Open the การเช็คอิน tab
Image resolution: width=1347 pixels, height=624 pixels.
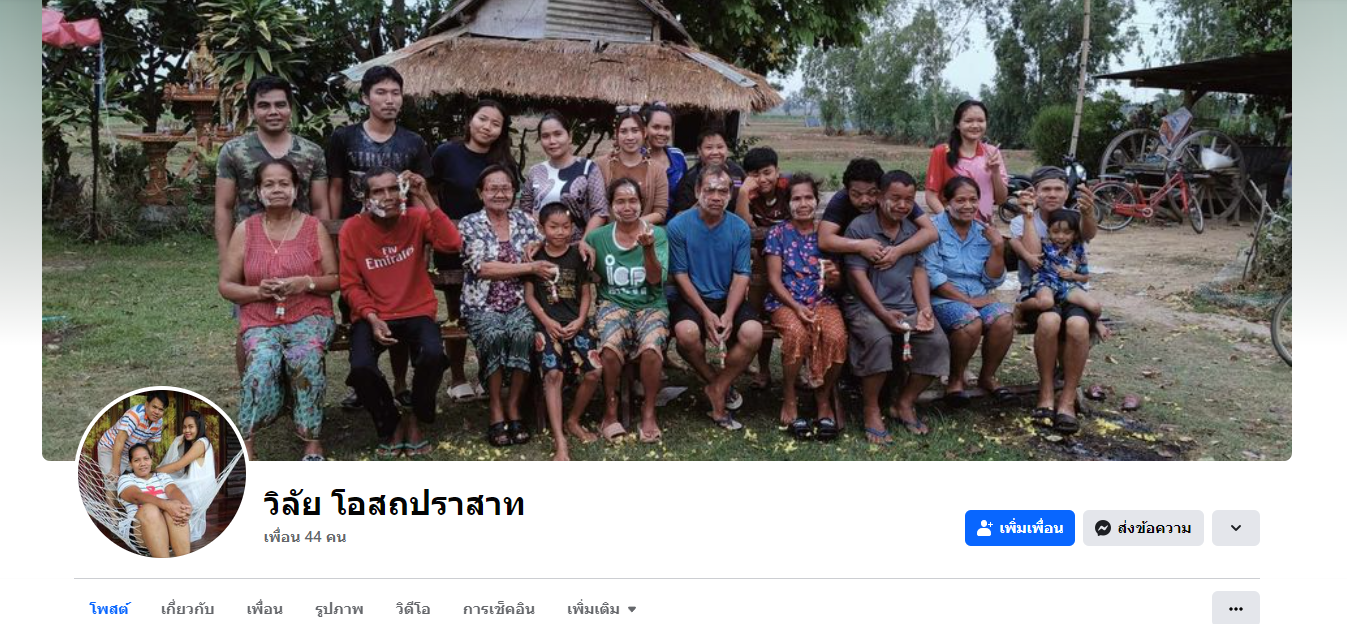point(499,608)
